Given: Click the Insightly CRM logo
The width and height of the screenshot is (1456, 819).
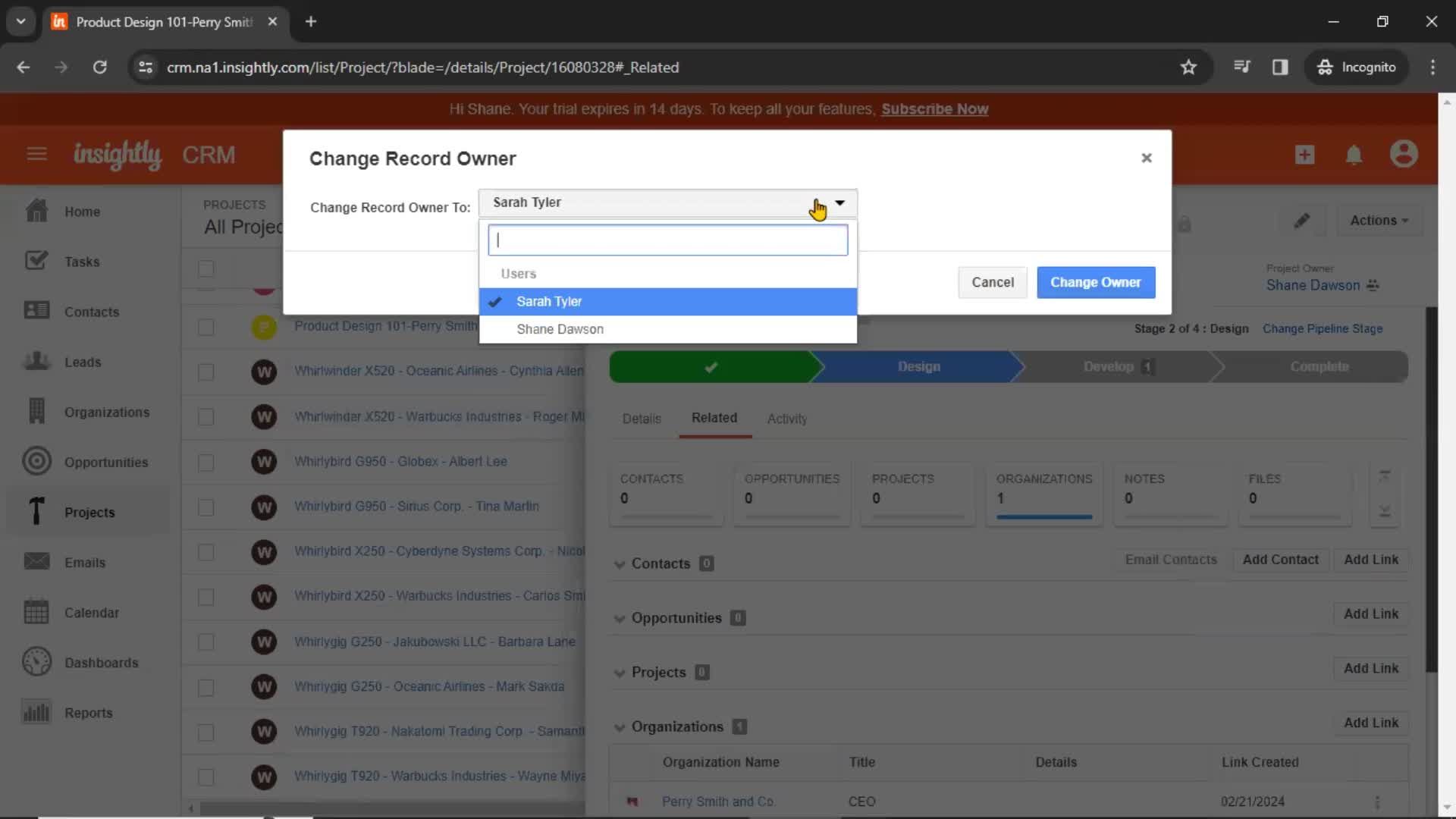Looking at the screenshot, I should 117,155.
